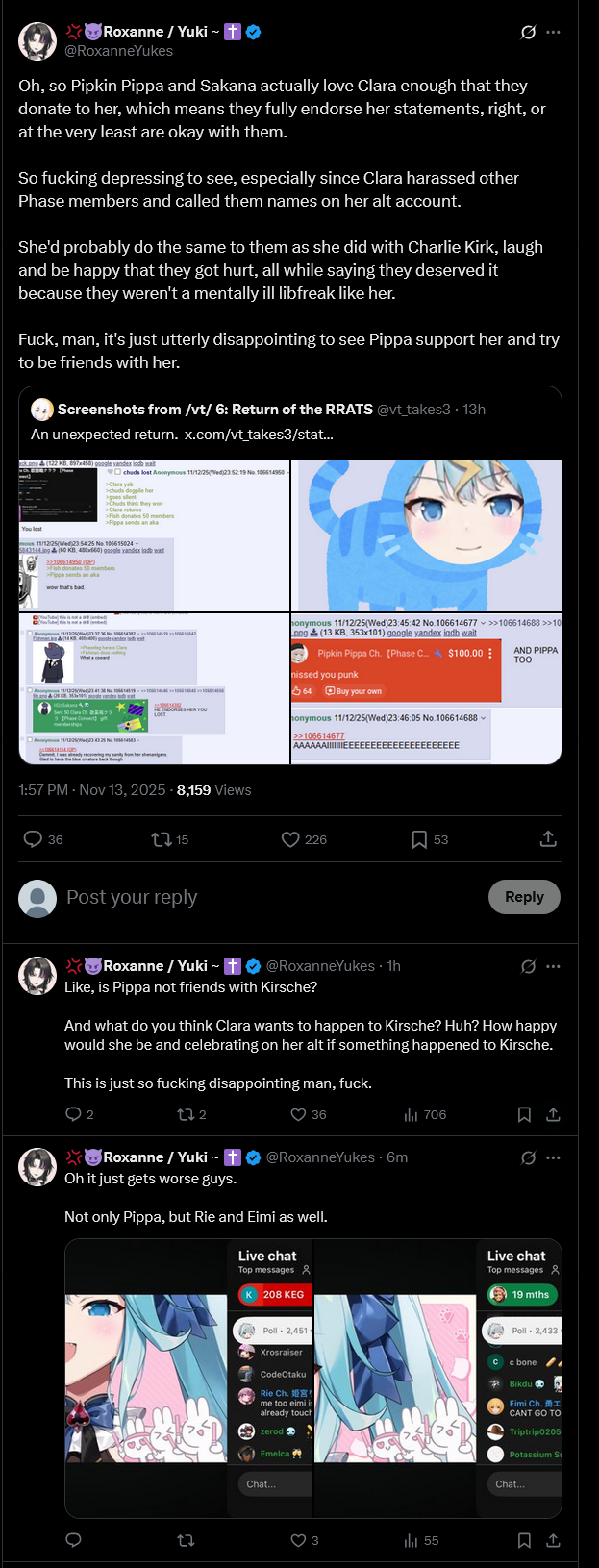Open the x.com/vt_takes3 link in quoted post
This screenshot has height=1568, width=599.
(259, 434)
